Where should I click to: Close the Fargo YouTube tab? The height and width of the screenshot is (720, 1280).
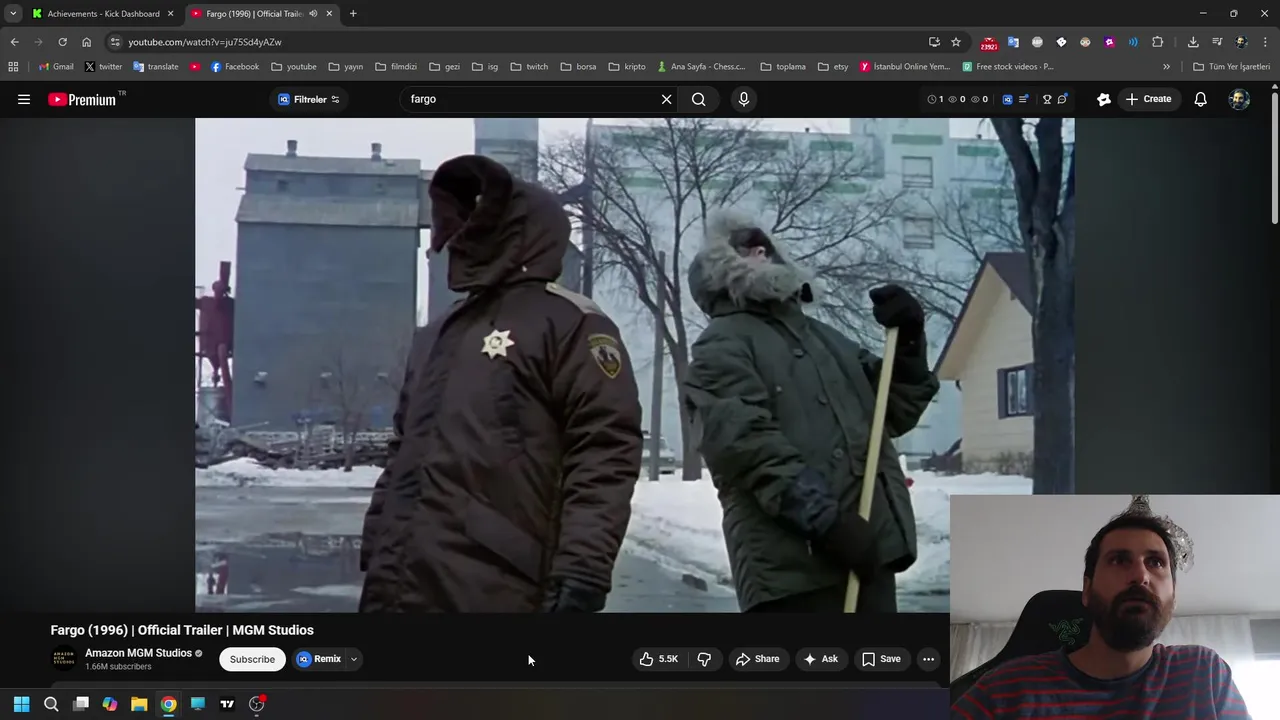[x=329, y=14]
